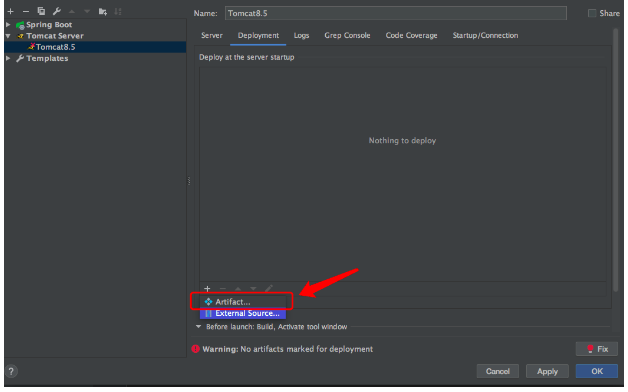Choose Artifact... from the popup menu
The image size is (628, 392).
243,302
